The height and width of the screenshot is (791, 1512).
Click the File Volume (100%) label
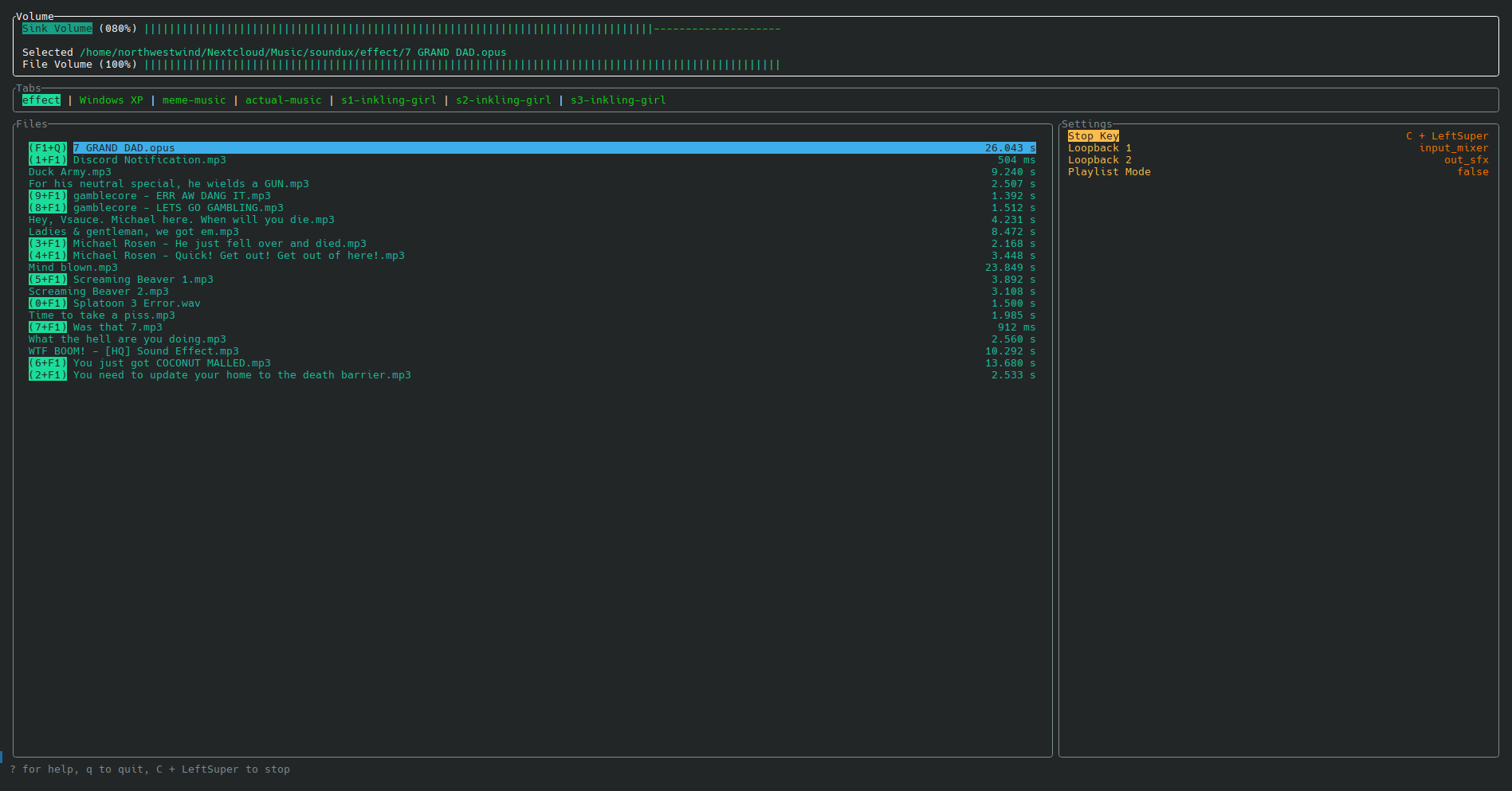[x=80, y=65]
